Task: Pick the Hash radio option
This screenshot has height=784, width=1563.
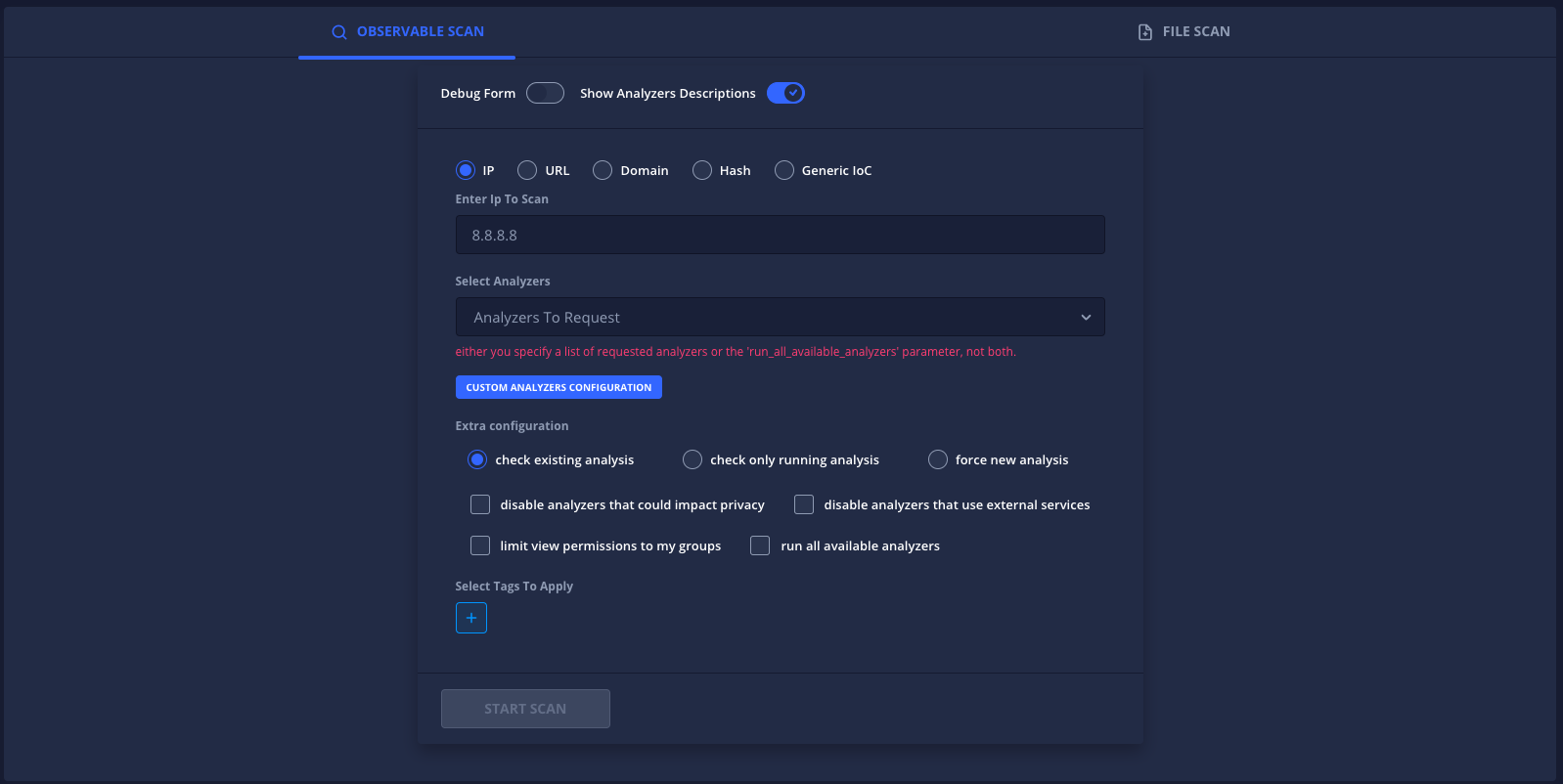Action: 702,170
